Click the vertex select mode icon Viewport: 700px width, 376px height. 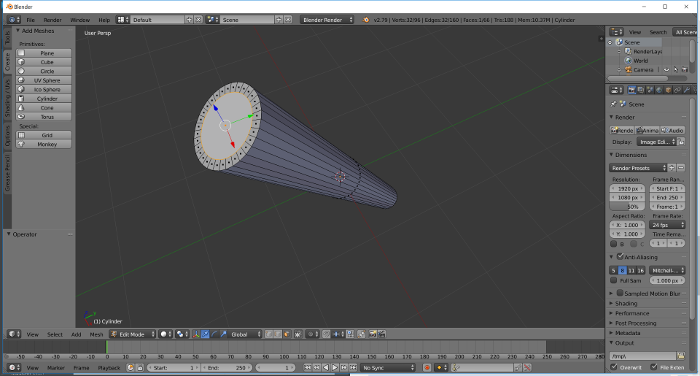268,334
